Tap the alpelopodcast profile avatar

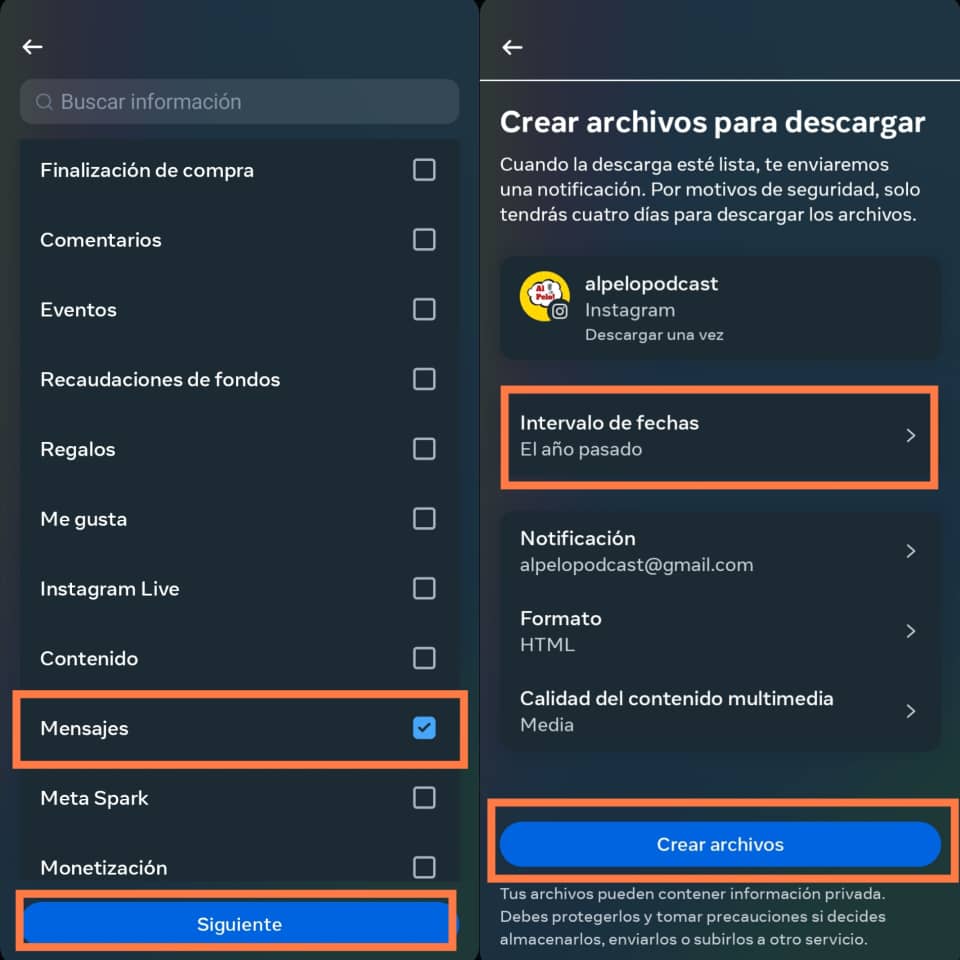coord(544,296)
